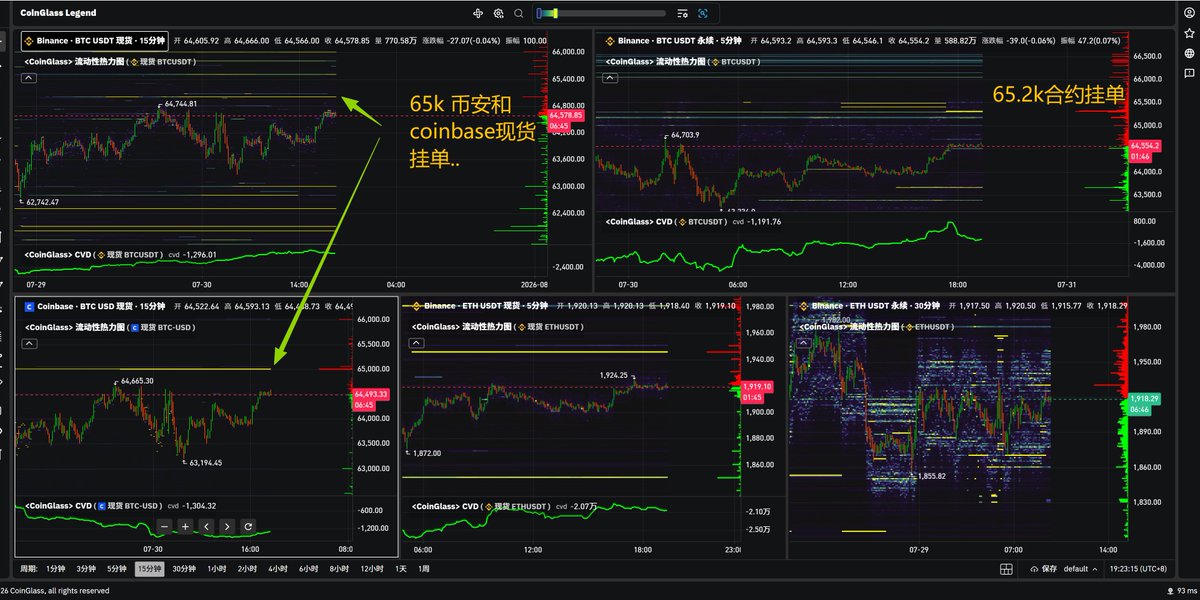Select the 3分钟 timeframe
Viewport: 1200px width, 600px height.
(x=86, y=569)
